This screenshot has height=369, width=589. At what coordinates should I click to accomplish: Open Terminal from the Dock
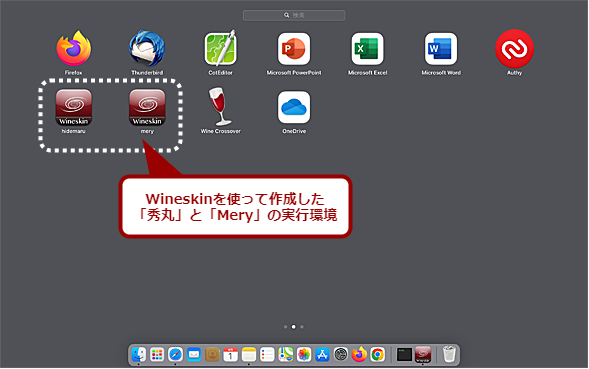[x=404, y=354]
